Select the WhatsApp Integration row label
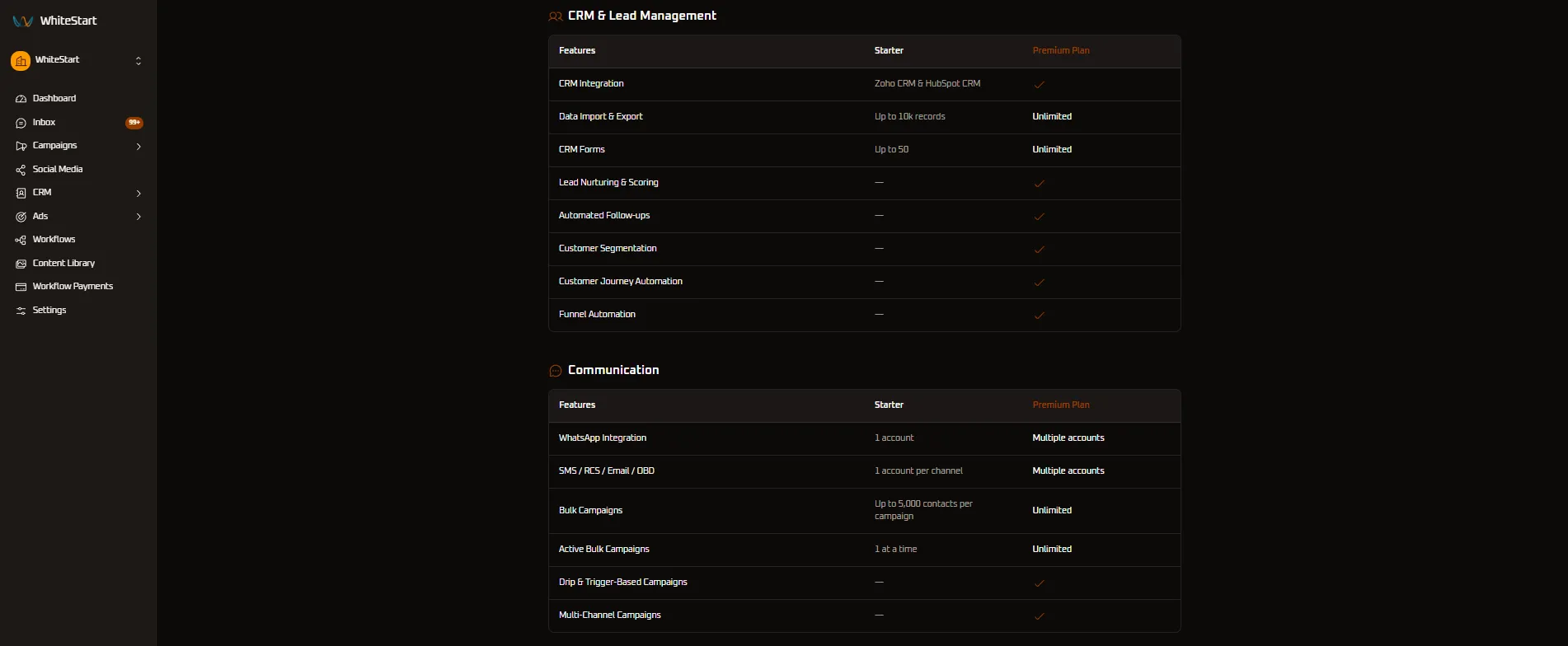This screenshot has height=646, width=1568. pos(603,438)
